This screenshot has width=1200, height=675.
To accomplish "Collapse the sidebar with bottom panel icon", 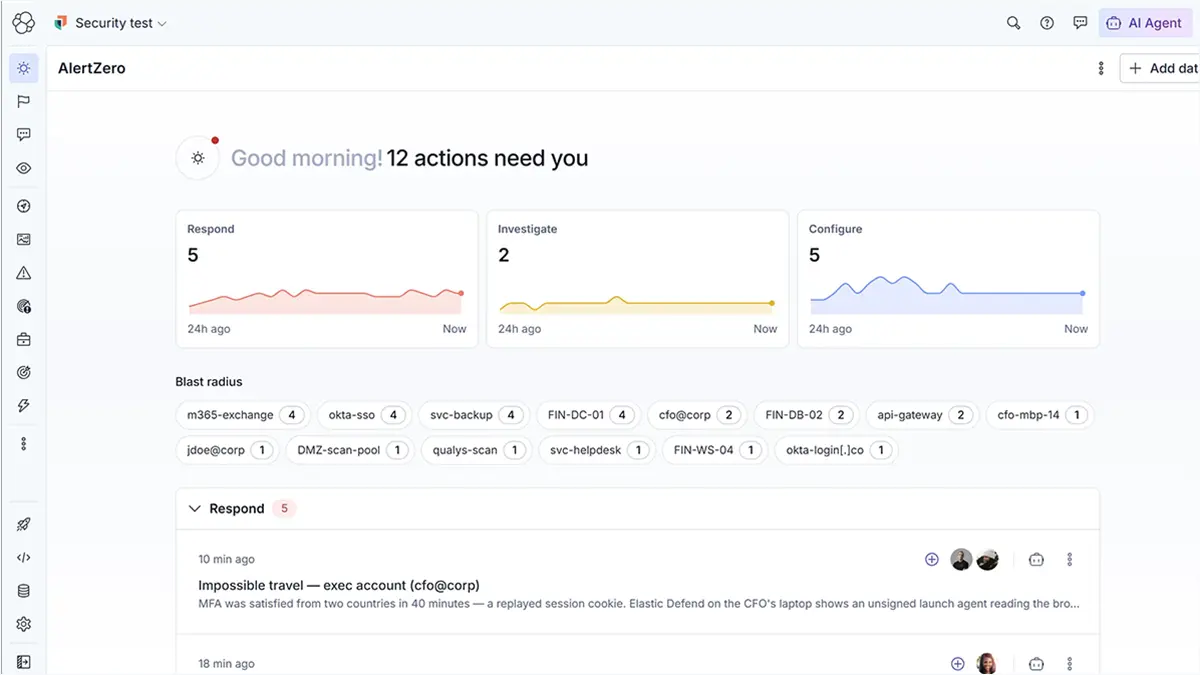I will point(24,662).
